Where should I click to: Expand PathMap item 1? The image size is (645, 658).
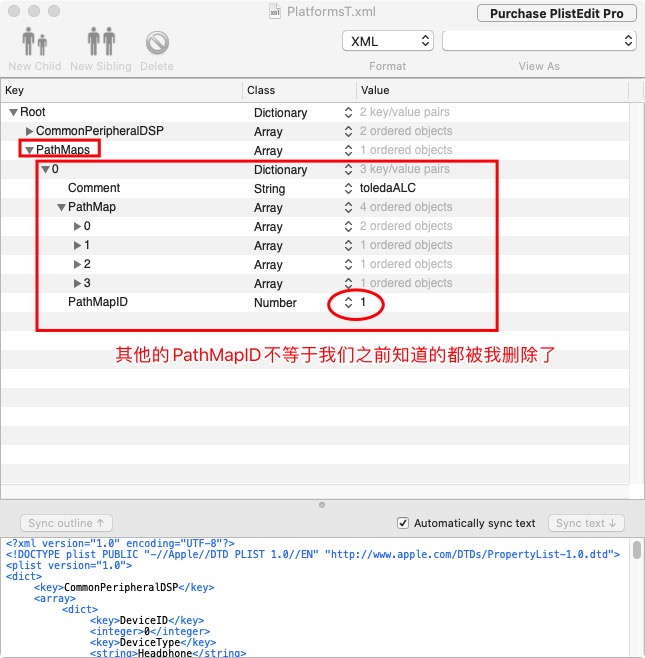[x=77, y=245]
